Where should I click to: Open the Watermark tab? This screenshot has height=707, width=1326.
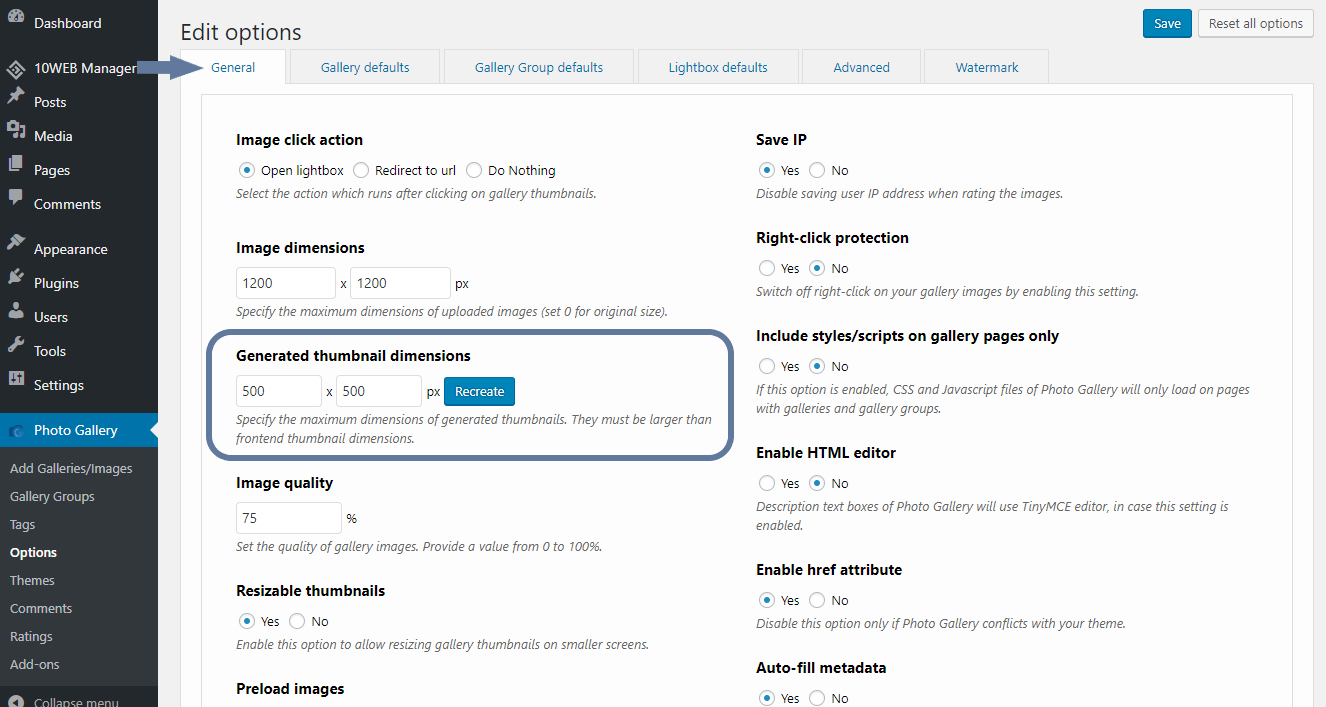point(987,67)
